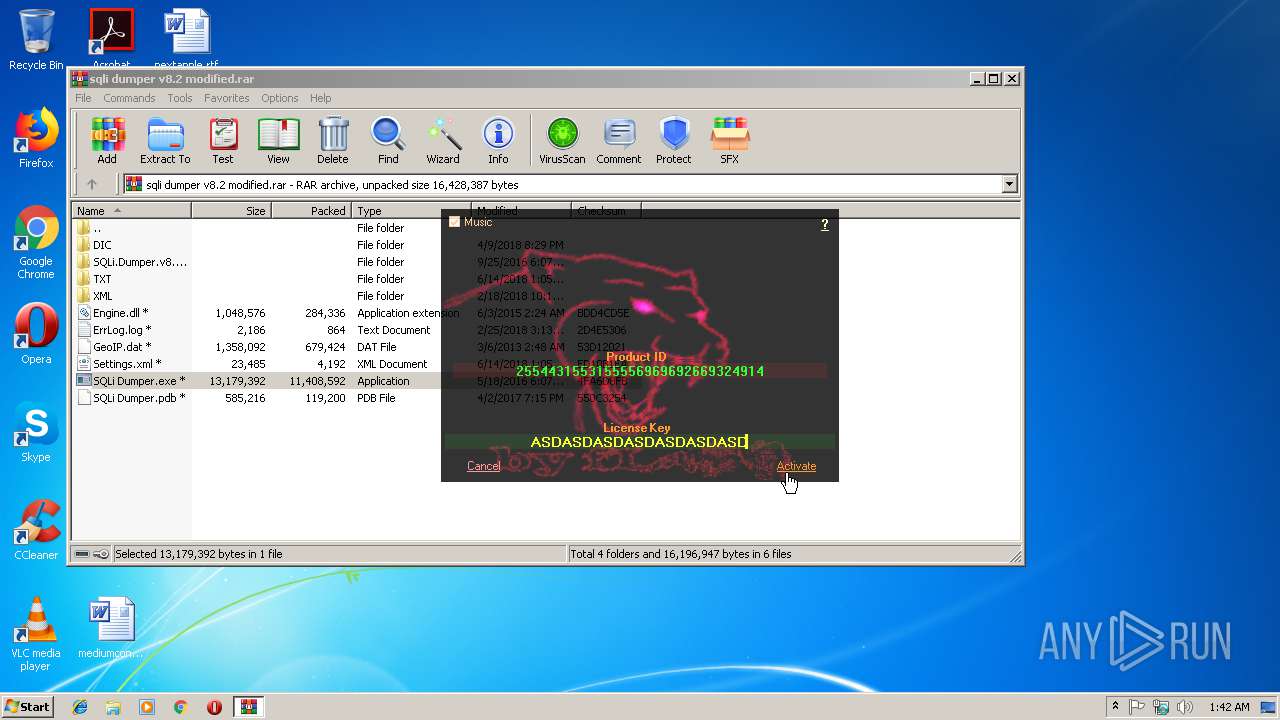The height and width of the screenshot is (720, 1280).
Task: Click the Cancel link in the dialog
Action: (x=483, y=466)
